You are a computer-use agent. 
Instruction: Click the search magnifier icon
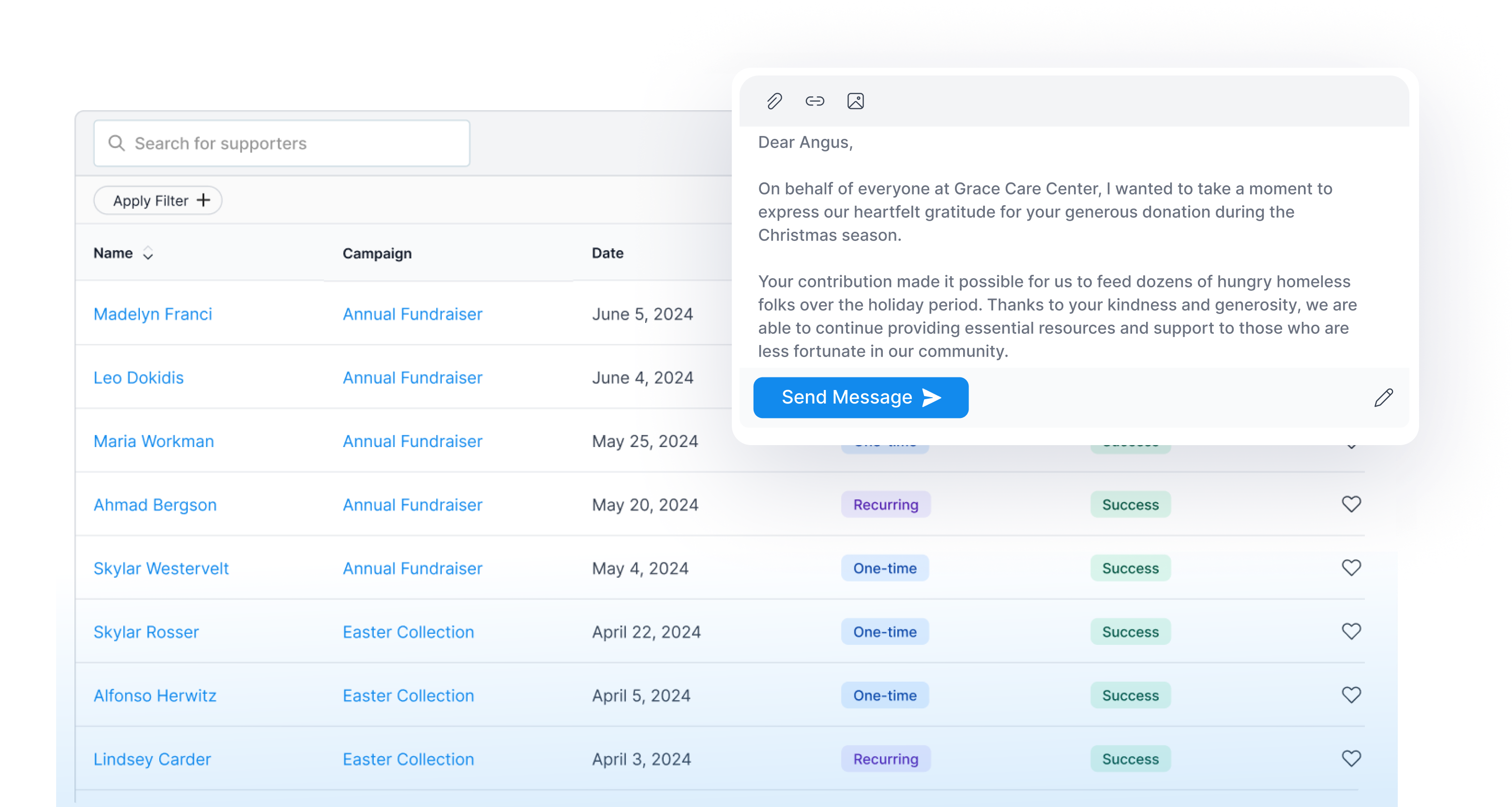117,143
